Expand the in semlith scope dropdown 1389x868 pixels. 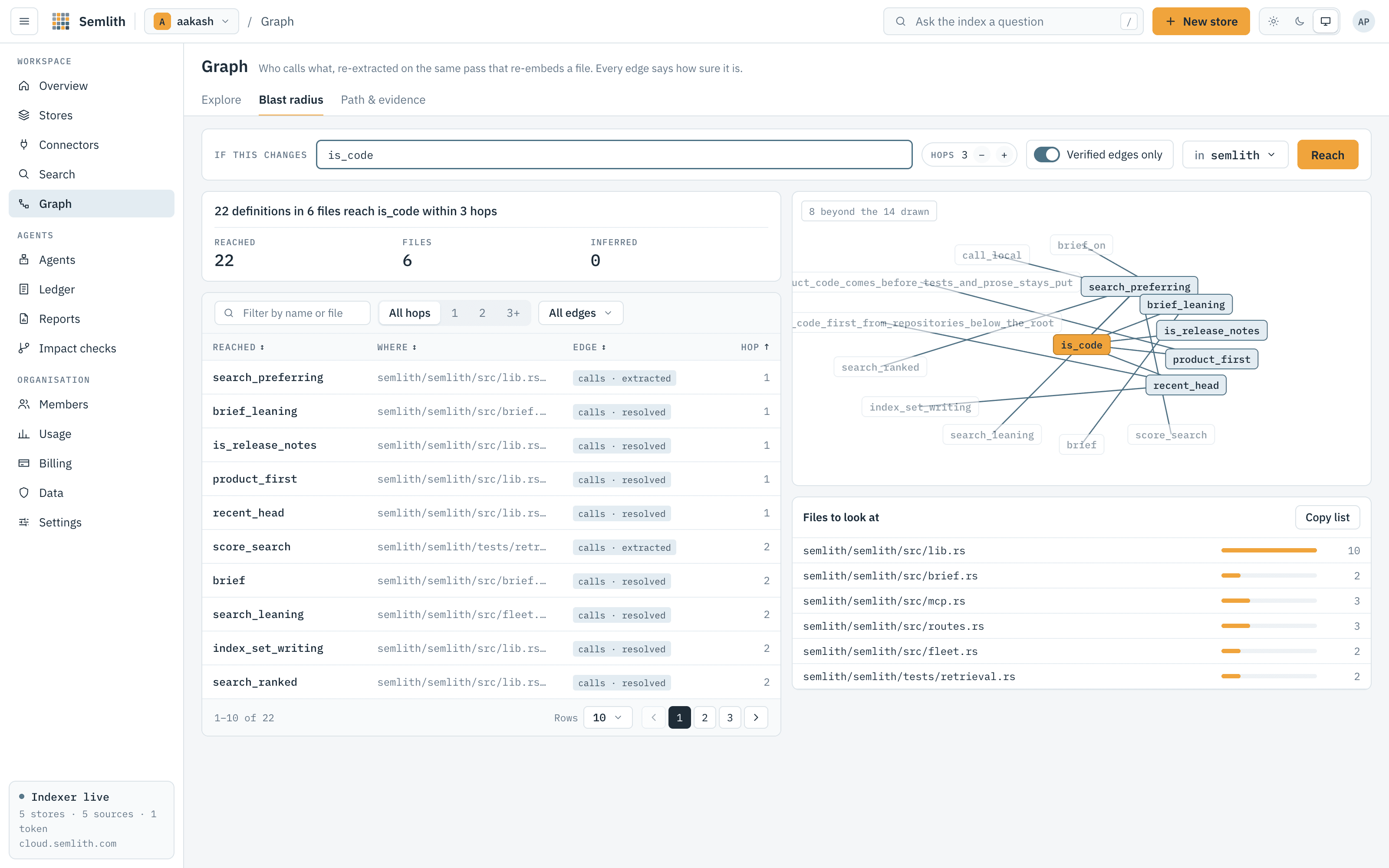1235,155
